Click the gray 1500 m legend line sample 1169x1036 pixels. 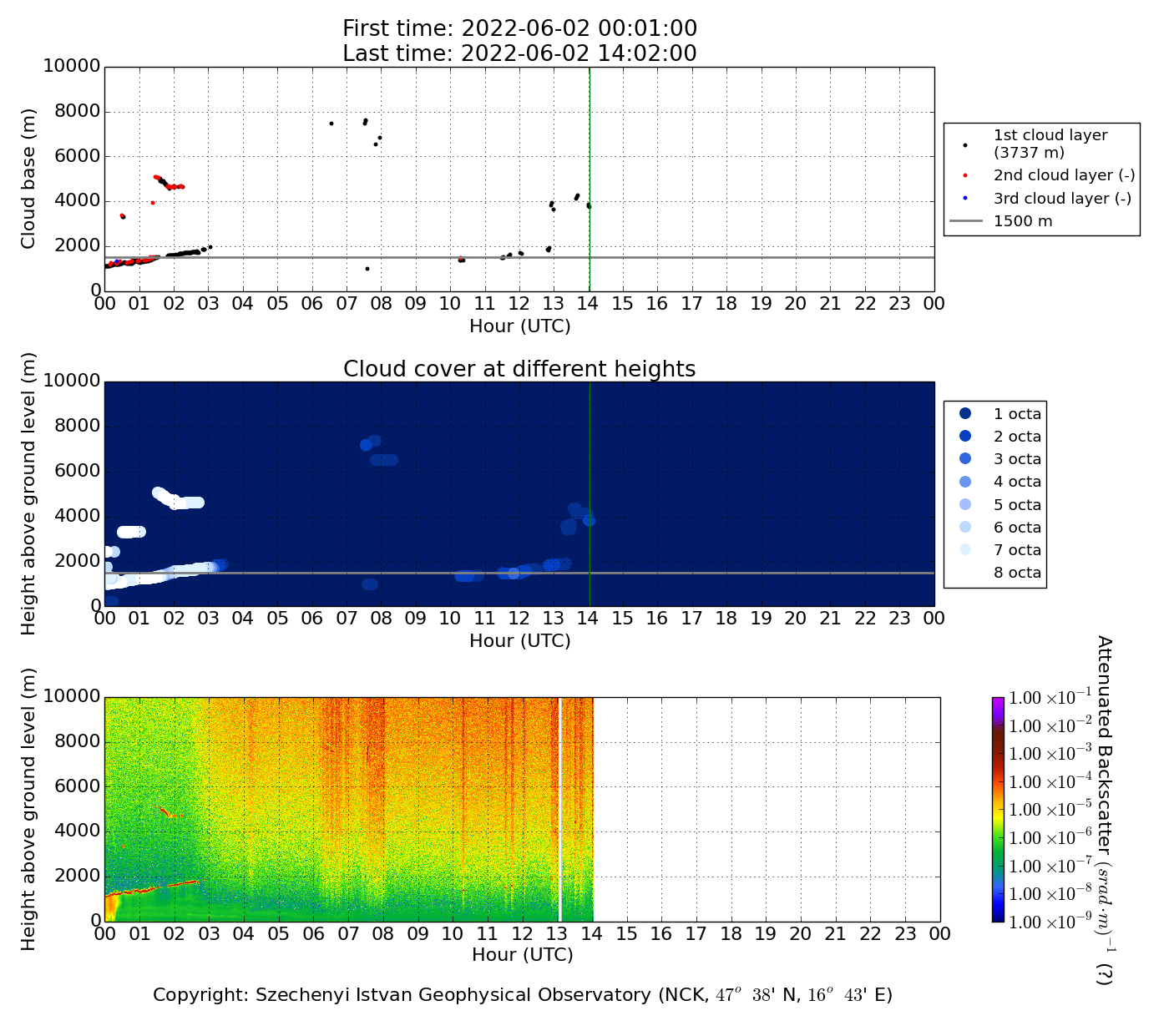(x=965, y=221)
